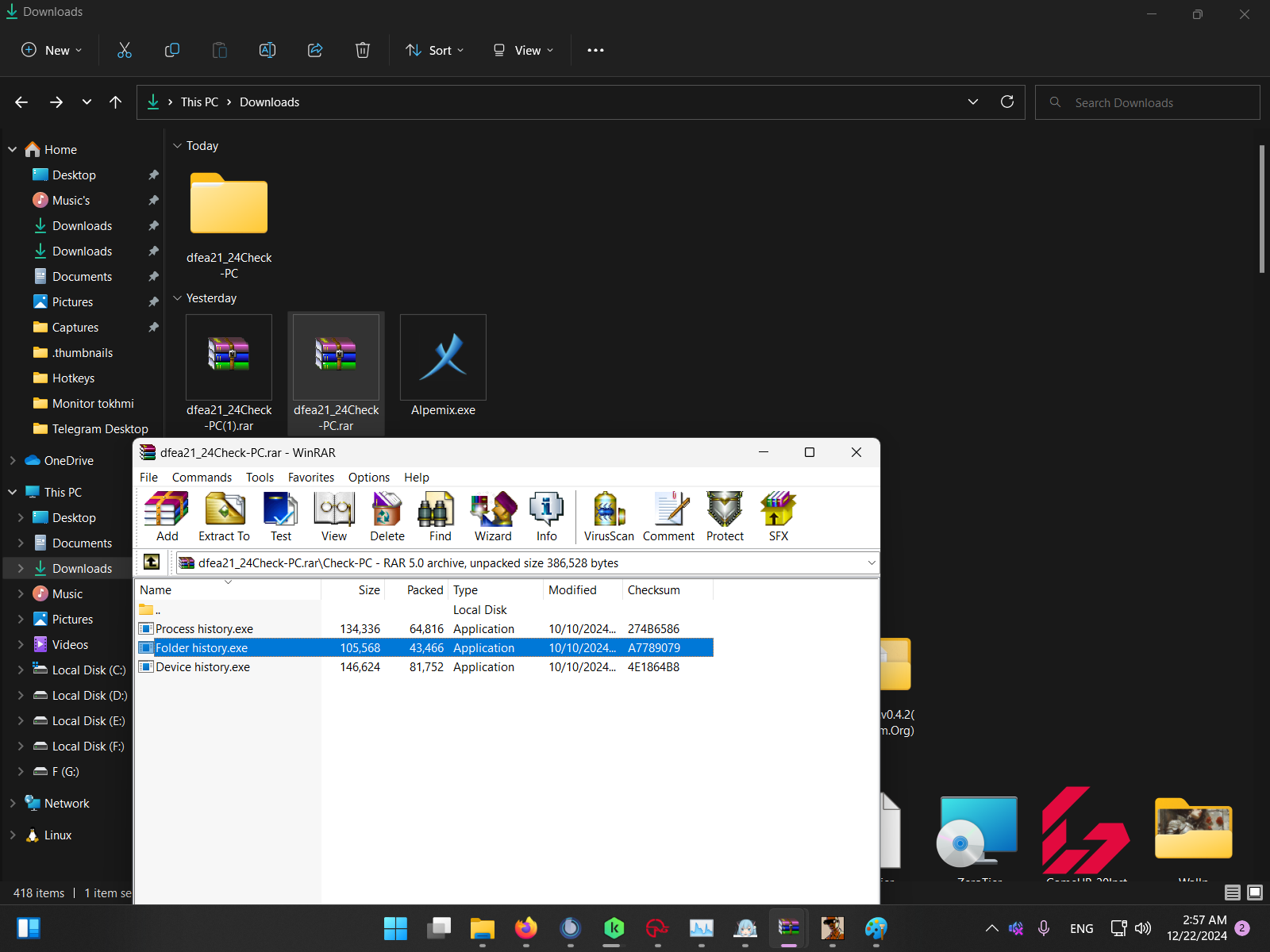Convert archive to SFX
Screen dimensions: 1270x952
[x=779, y=516]
